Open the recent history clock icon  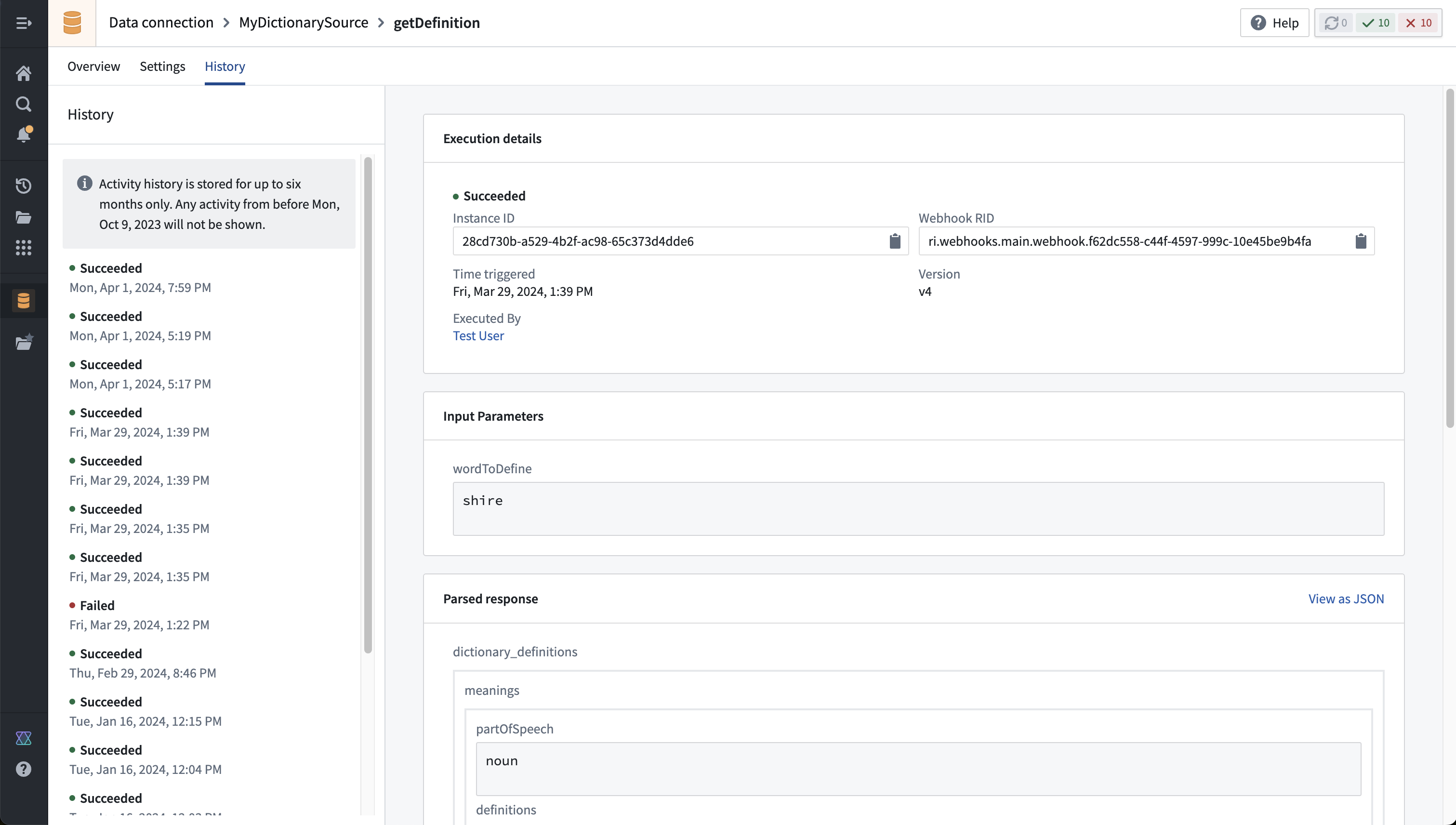click(x=23, y=186)
